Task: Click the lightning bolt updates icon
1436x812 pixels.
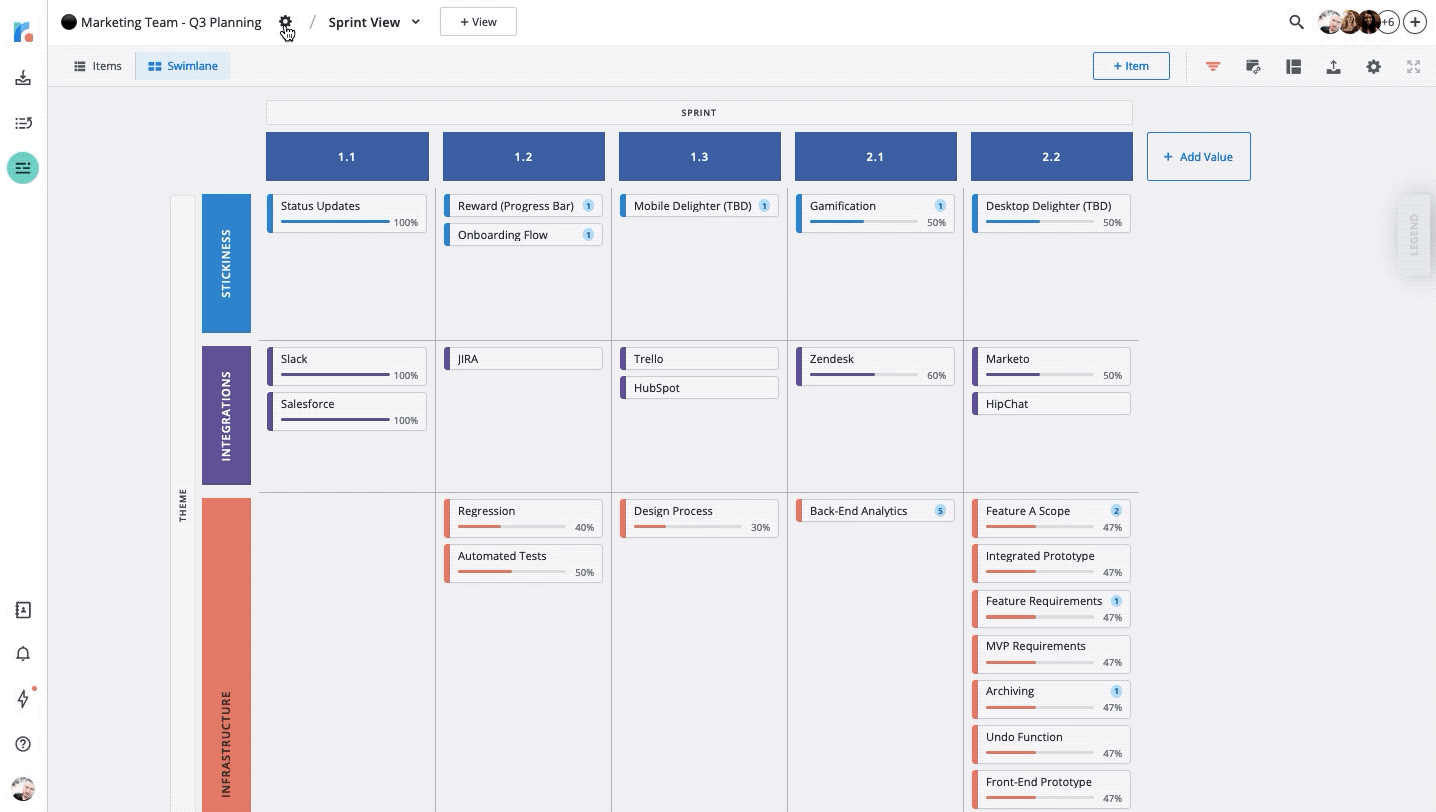Action: (24, 698)
